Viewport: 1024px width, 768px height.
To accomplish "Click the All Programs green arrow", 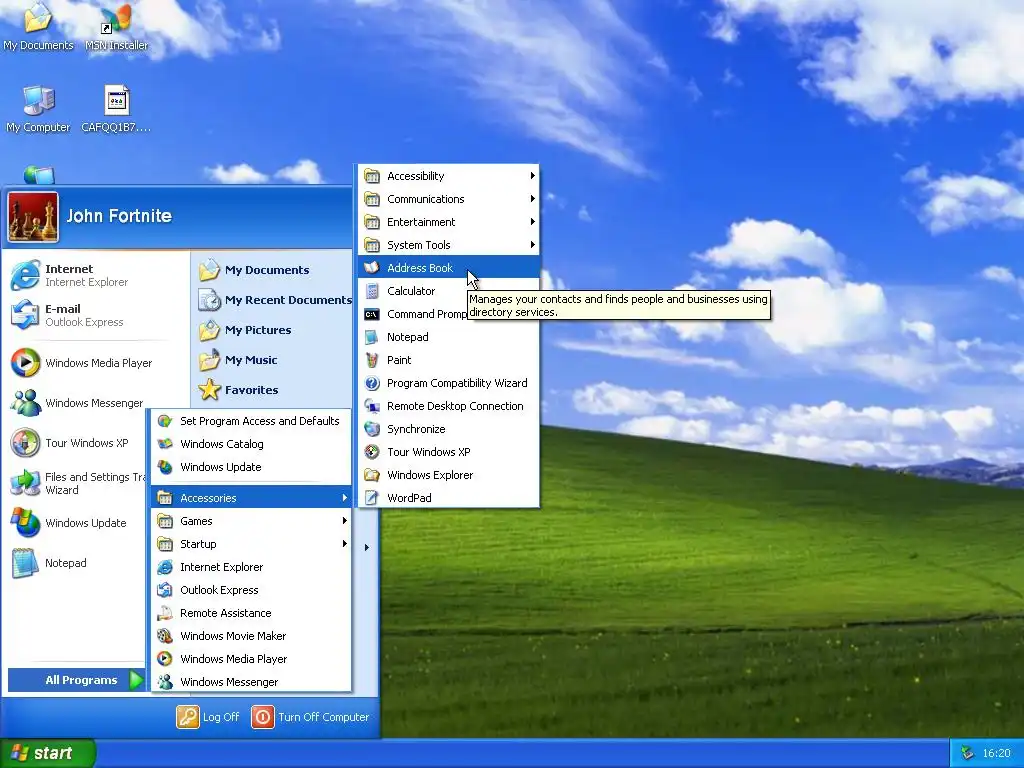I will tap(136, 680).
